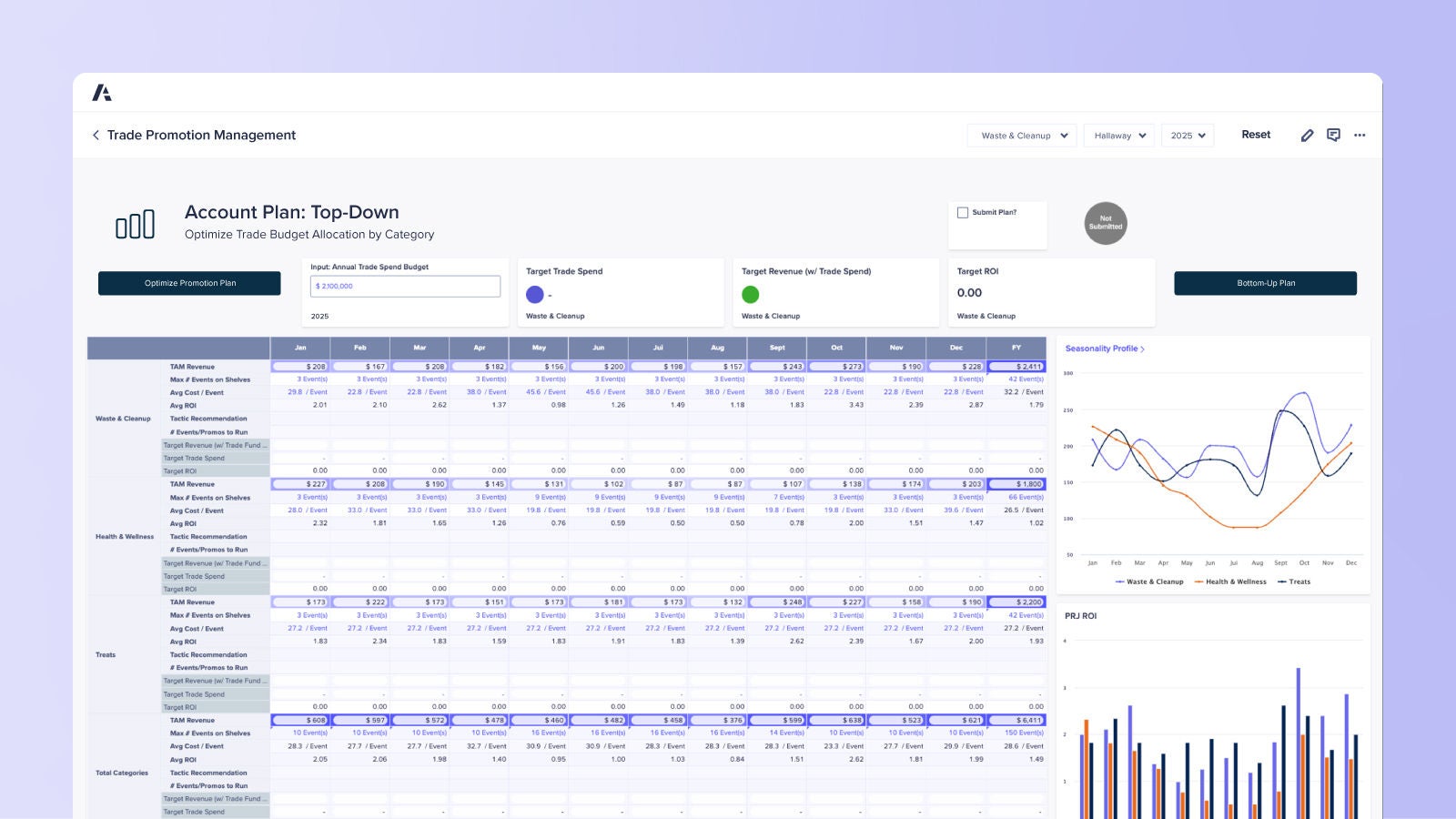The height and width of the screenshot is (819, 1456).
Task: Toggle Treats in the seasonality legend
Action: (1297, 581)
